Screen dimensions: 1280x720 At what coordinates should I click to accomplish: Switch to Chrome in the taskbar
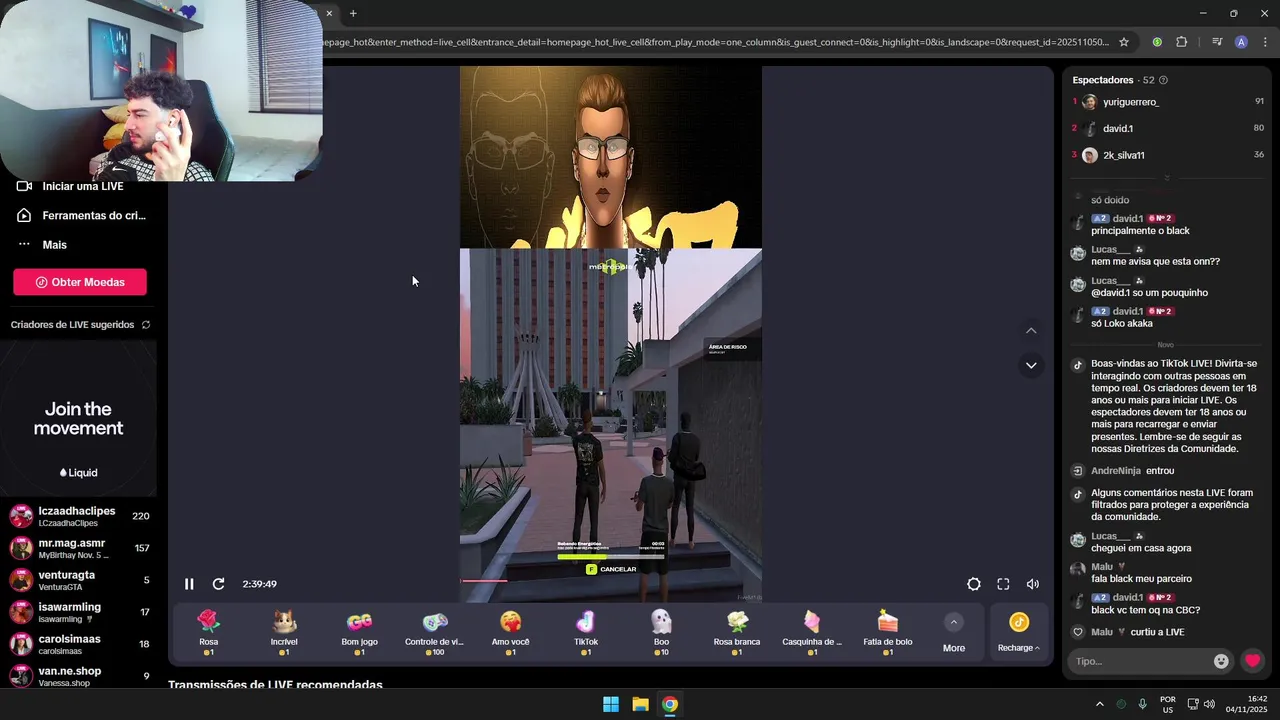[670, 704]
